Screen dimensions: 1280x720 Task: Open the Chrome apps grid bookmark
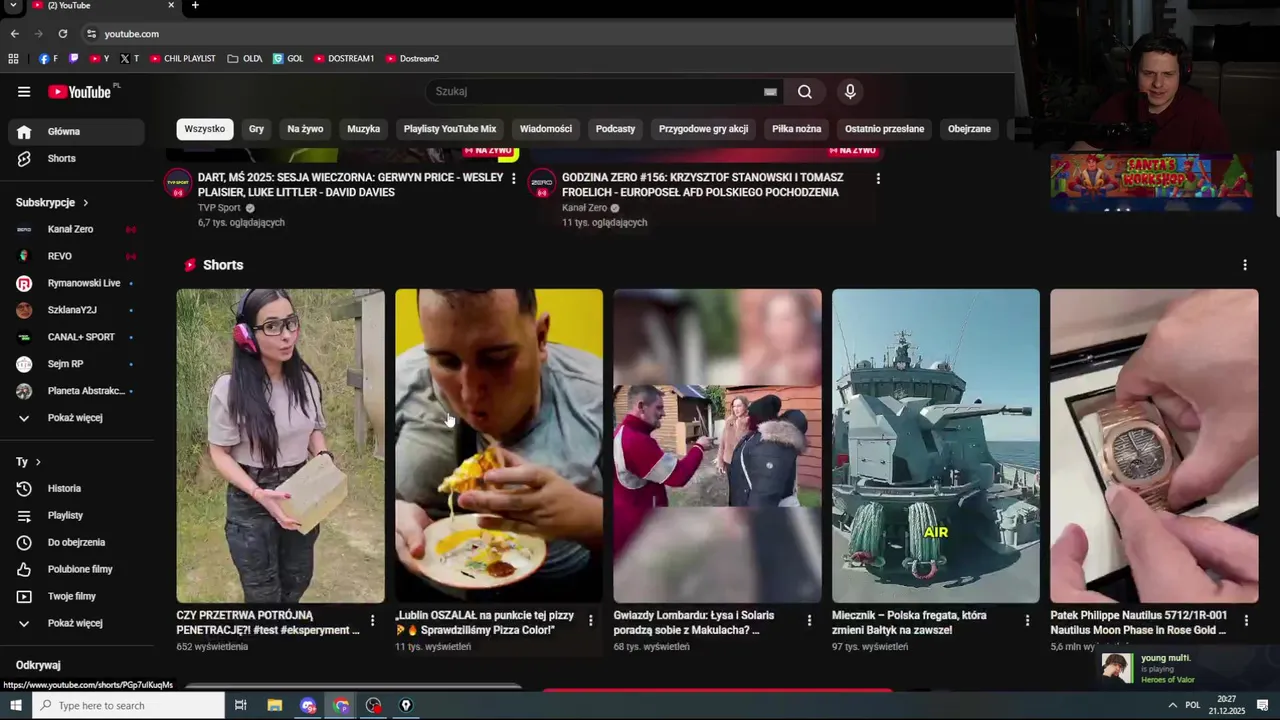13,59
